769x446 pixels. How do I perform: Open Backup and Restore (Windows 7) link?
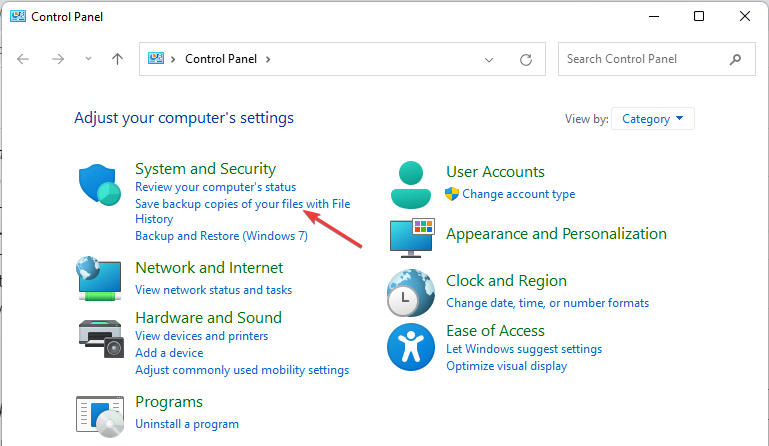(221, 236)
